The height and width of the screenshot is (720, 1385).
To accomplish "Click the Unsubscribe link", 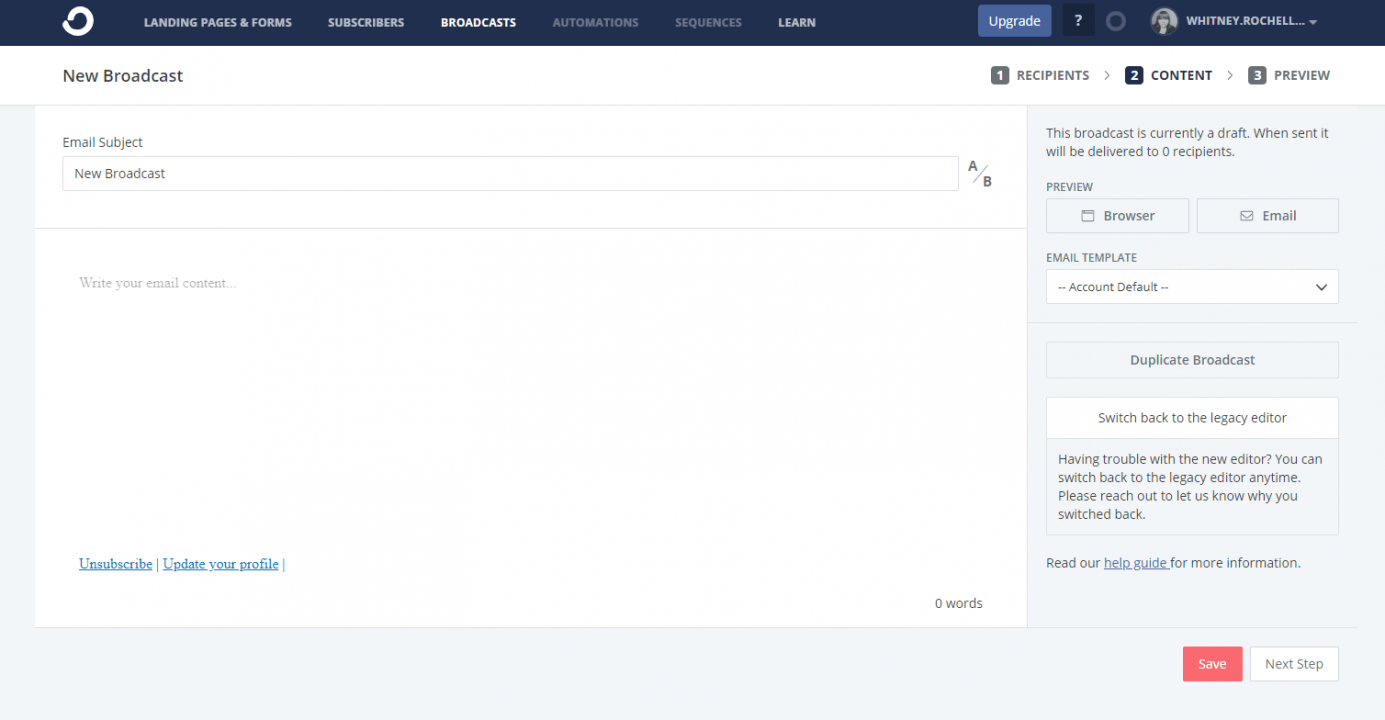I will pos(115,564).
